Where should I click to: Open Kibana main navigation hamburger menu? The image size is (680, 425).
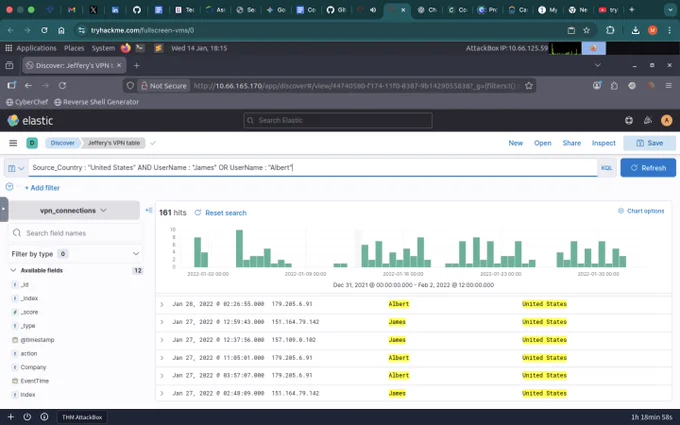tap(13, 143)
